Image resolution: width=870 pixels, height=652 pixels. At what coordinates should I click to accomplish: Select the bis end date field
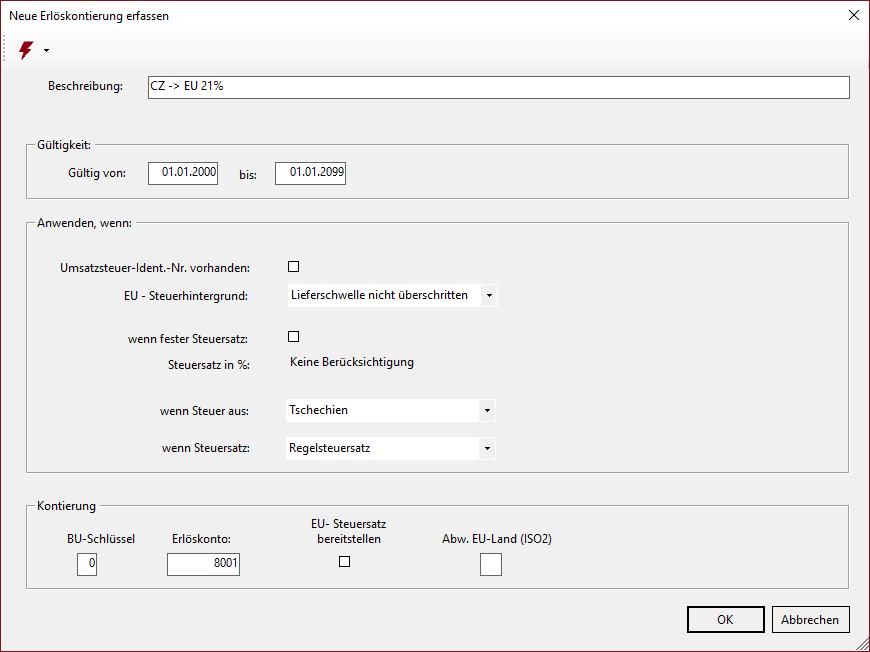[x=310, y=173]
